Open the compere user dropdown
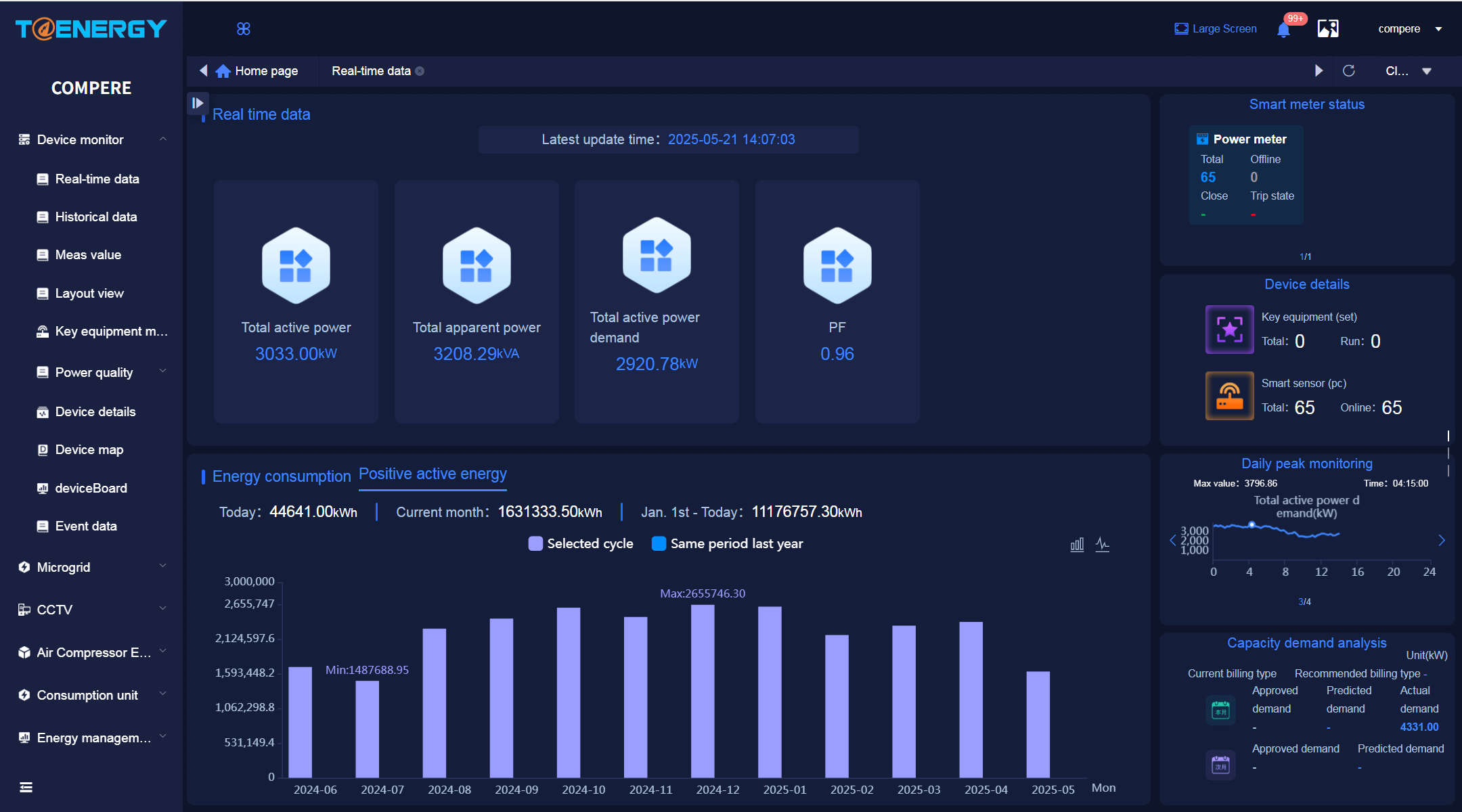The width and height of the screenshot is (1462, 812). [1410, 28]
